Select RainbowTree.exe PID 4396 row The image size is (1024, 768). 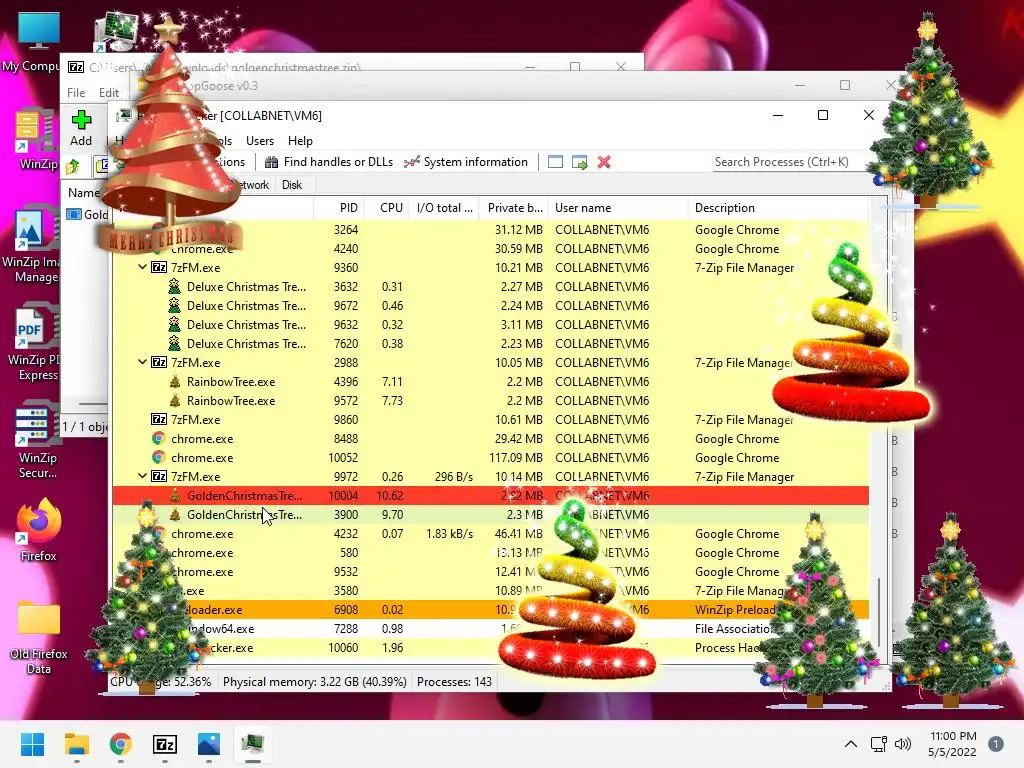(490, 381)
